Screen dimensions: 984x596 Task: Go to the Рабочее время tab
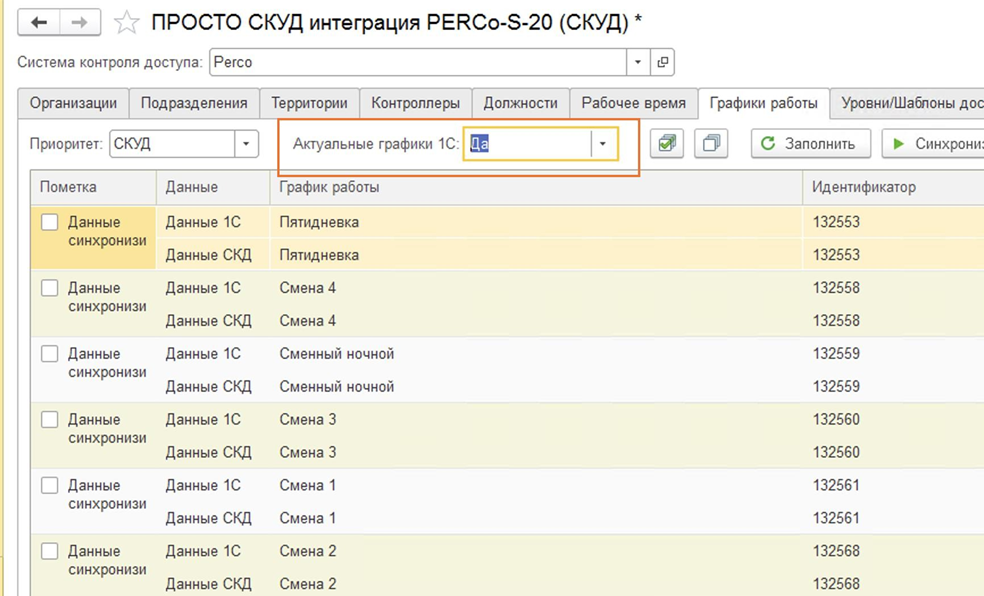(x=633, y=103)
